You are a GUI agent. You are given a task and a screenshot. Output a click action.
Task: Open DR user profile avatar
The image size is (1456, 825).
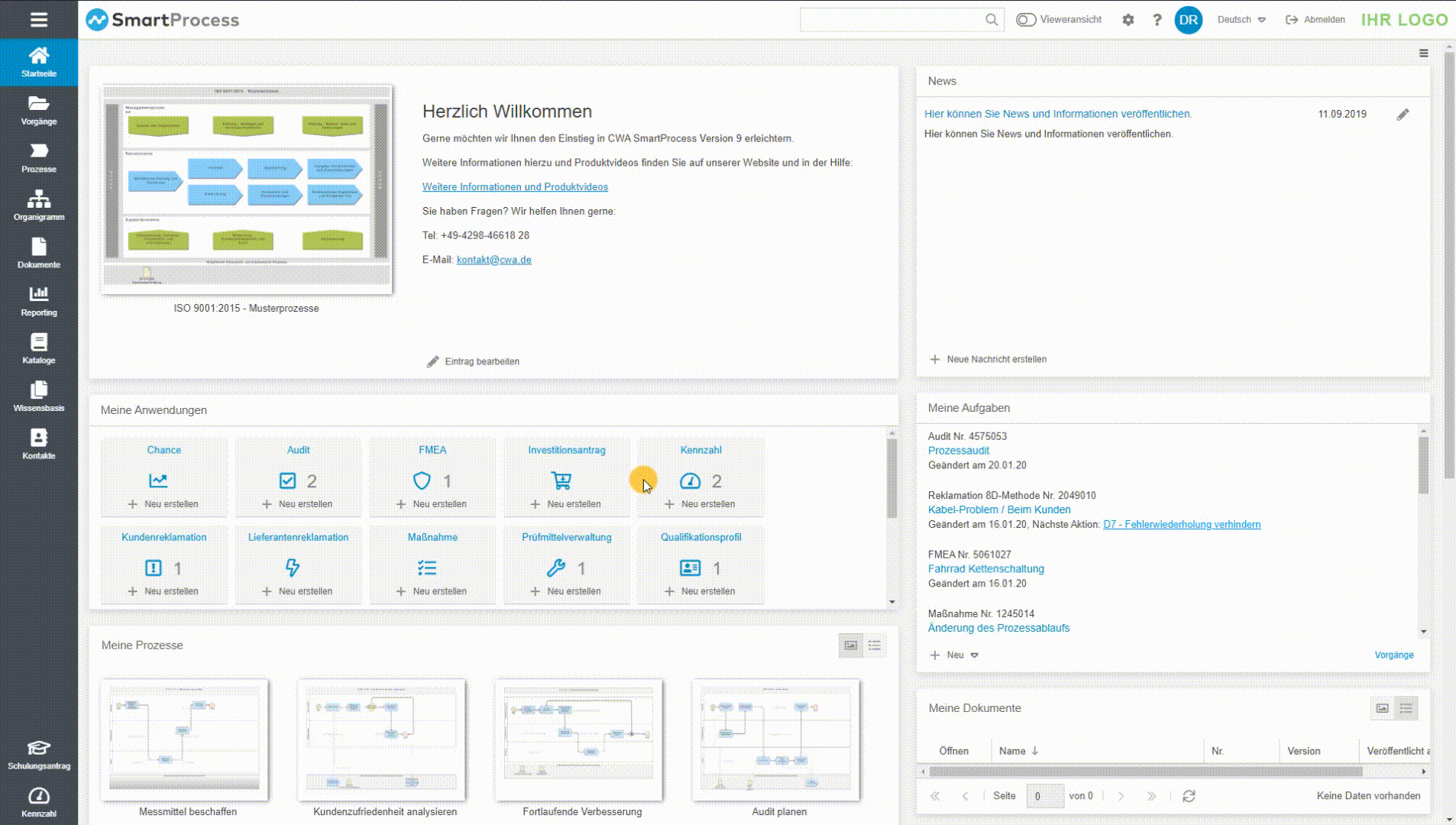point(1189,20)
